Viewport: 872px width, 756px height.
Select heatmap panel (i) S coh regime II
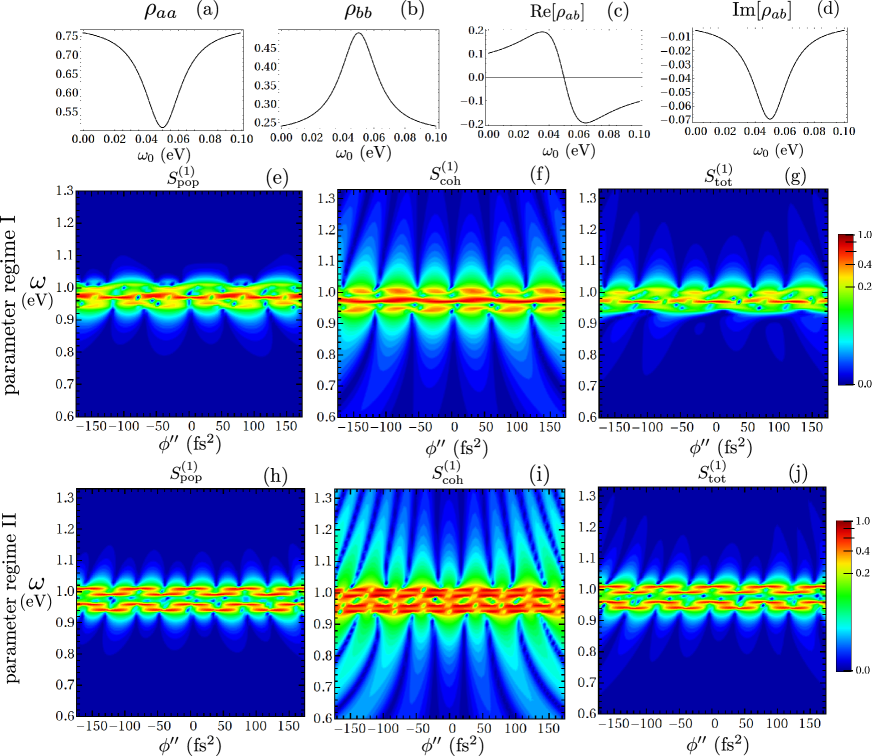(449, 603)
